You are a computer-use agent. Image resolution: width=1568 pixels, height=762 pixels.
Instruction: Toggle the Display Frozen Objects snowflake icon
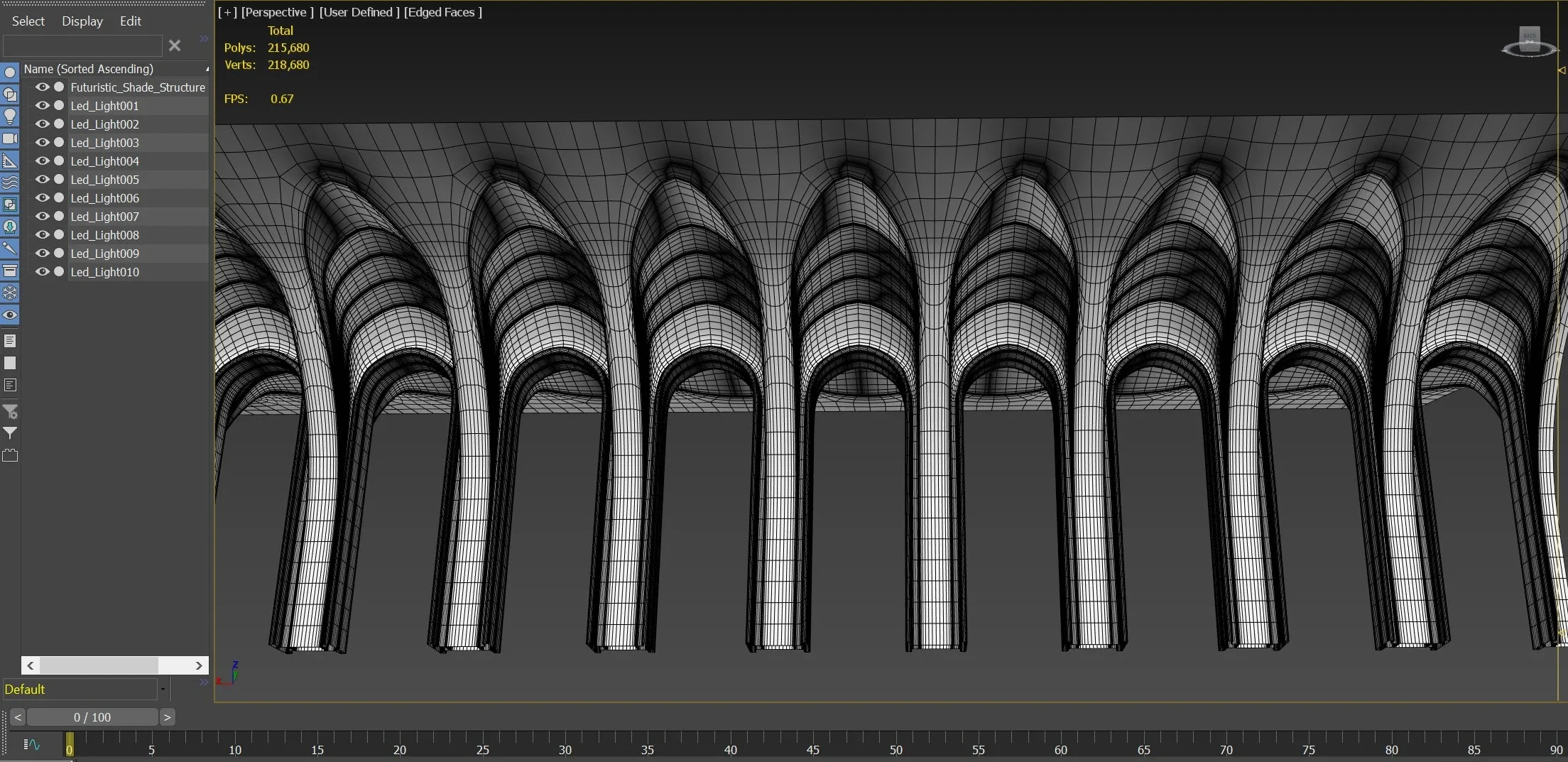coord(10,293)
